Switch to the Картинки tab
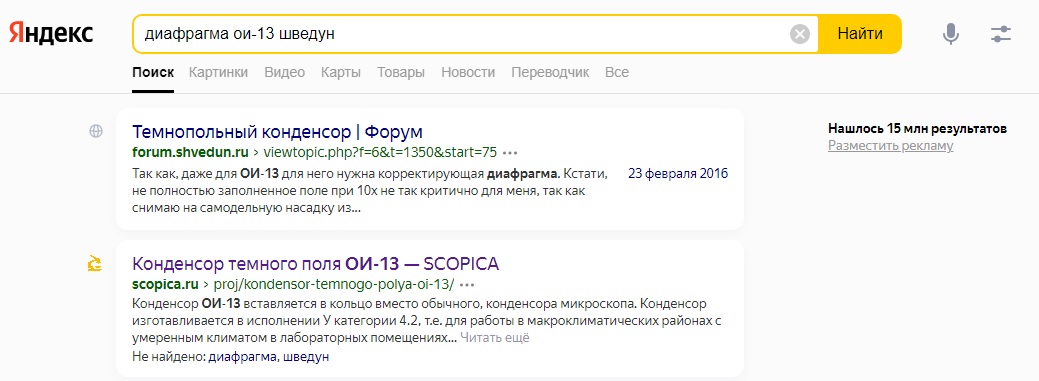Image resolution: width=1039 pixels, height=381 pixels. (219, 72)
